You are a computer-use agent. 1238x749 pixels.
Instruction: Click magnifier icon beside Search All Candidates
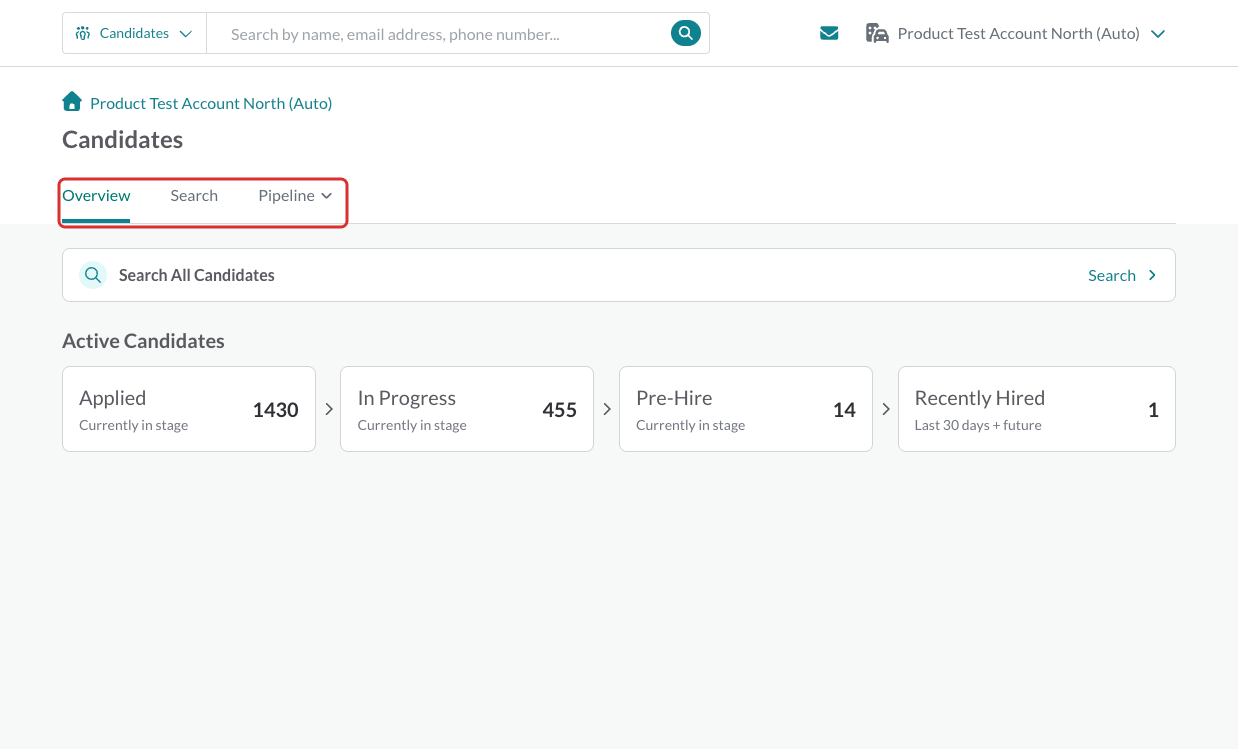click(93, 275)
